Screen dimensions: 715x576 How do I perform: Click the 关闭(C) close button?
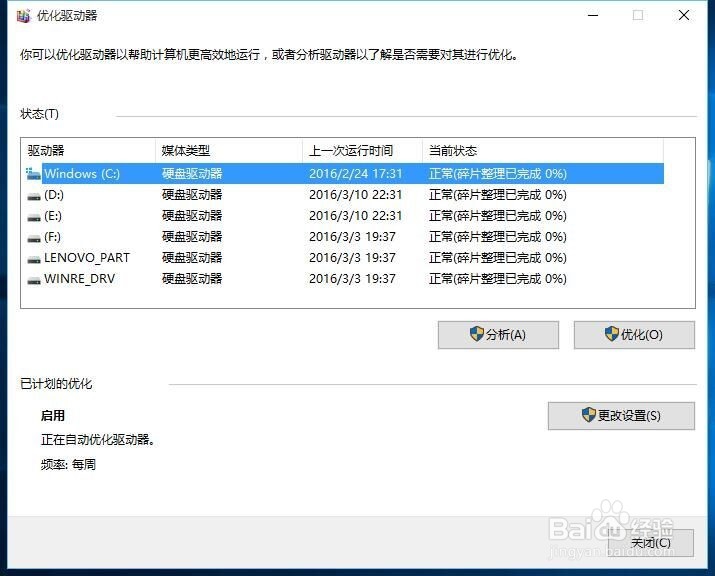tap(651, 543)
